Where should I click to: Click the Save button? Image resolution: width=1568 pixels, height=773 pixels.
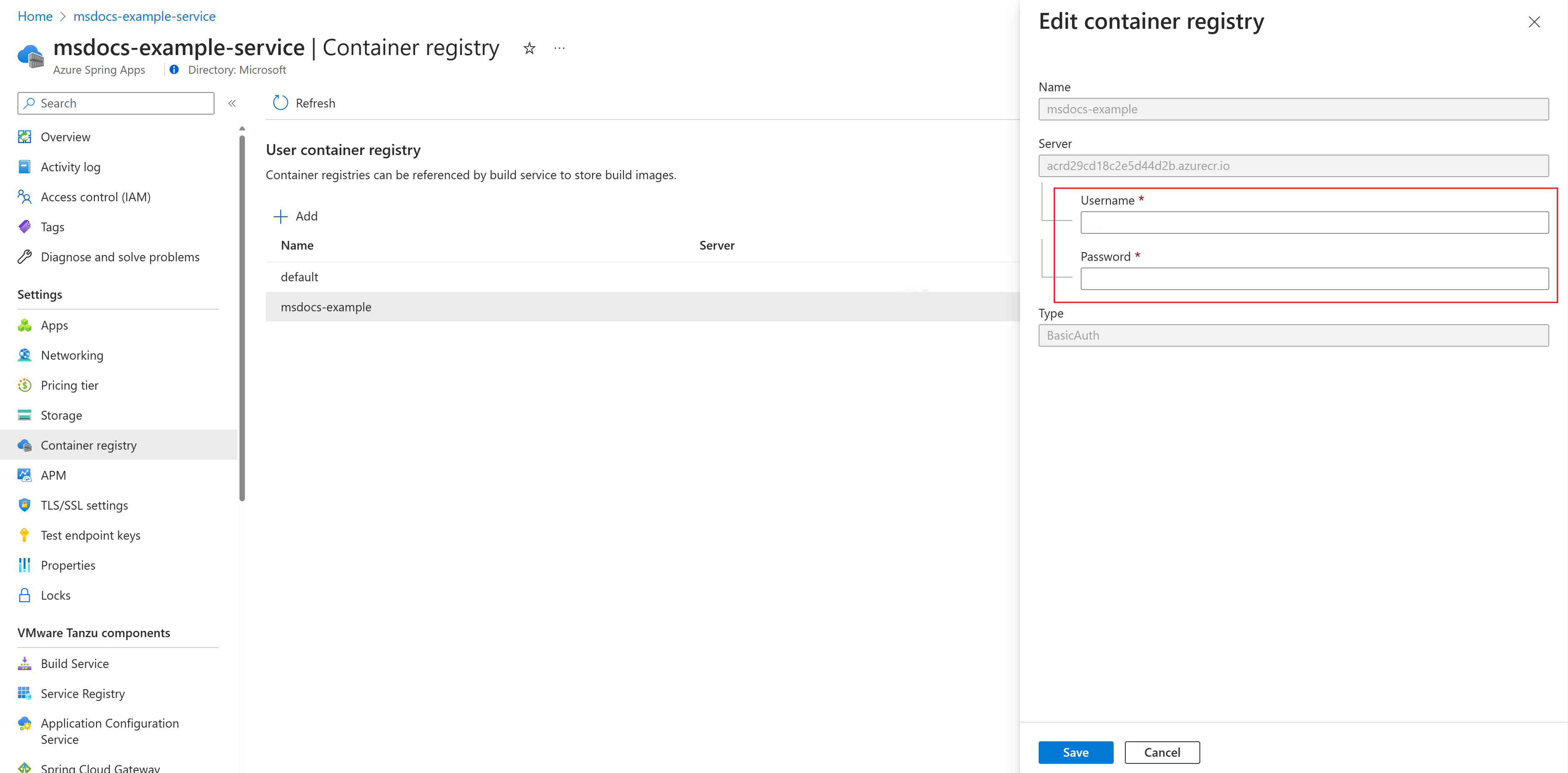tap(1076, 752)
